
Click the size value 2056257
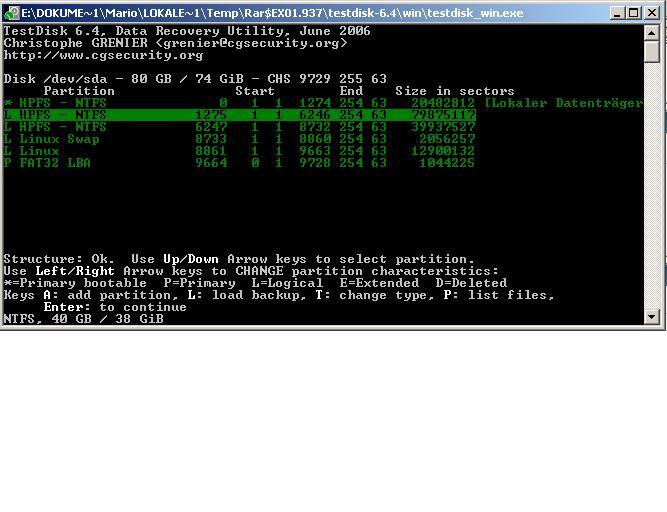447,139
